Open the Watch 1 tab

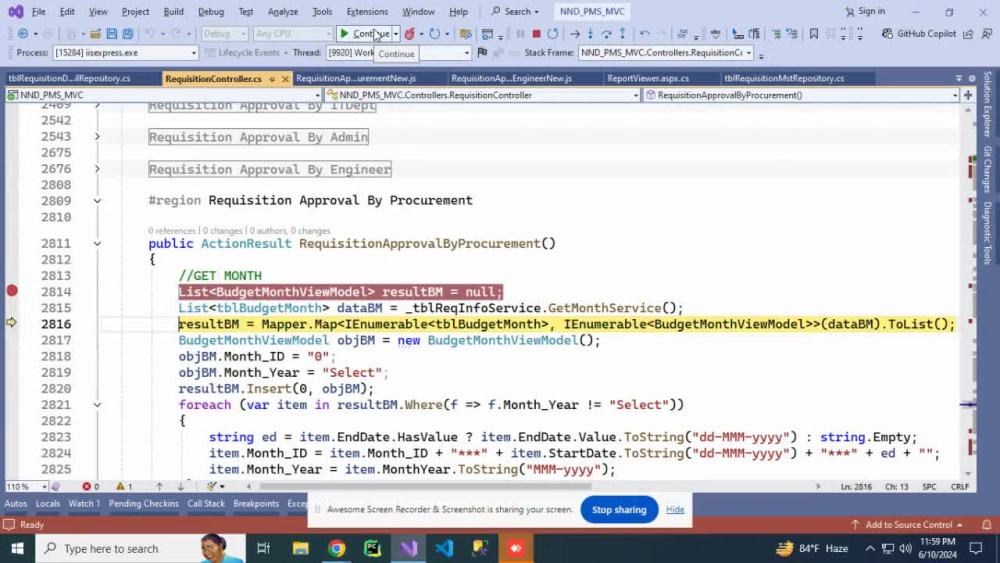[84, 504]
